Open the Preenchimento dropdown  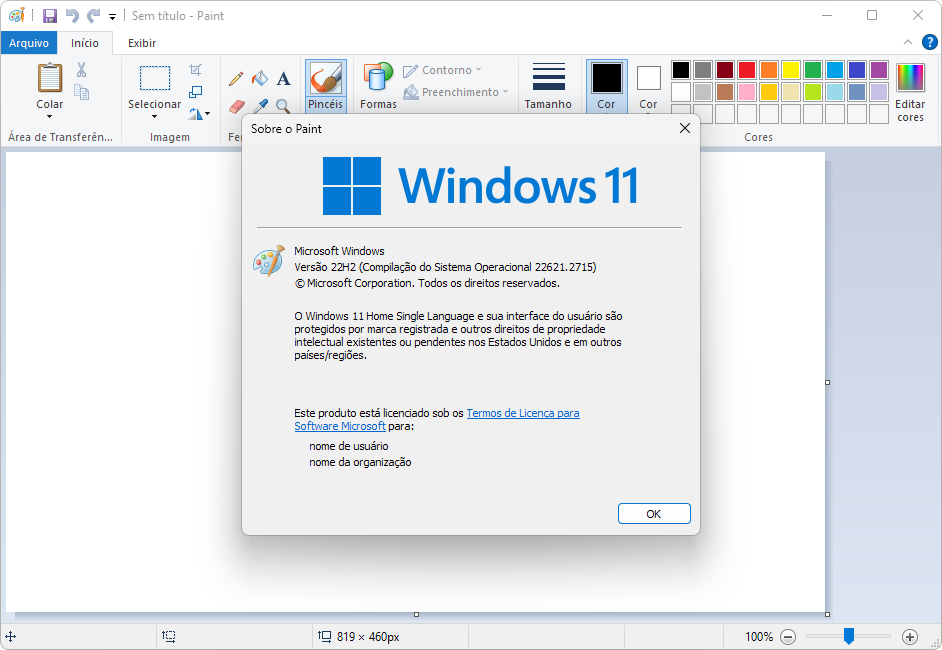pos(456,92)
